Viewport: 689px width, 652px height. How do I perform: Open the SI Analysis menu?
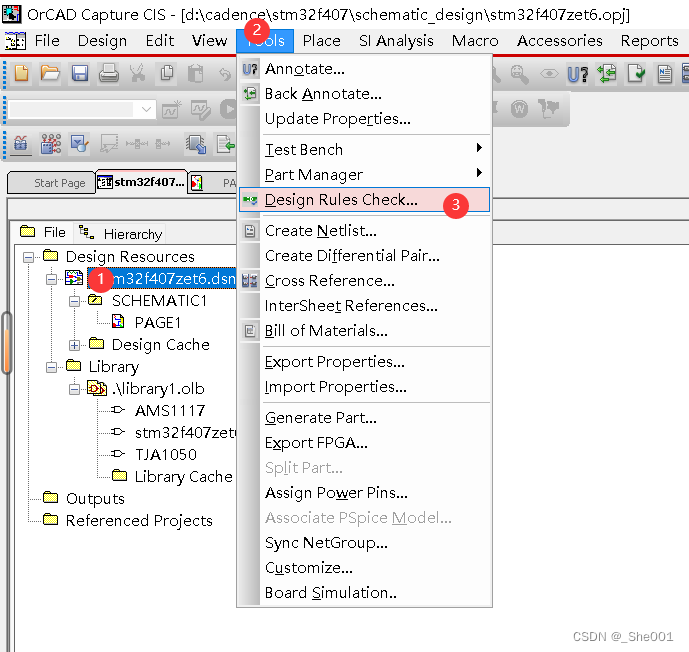click(x=396, y=41)
